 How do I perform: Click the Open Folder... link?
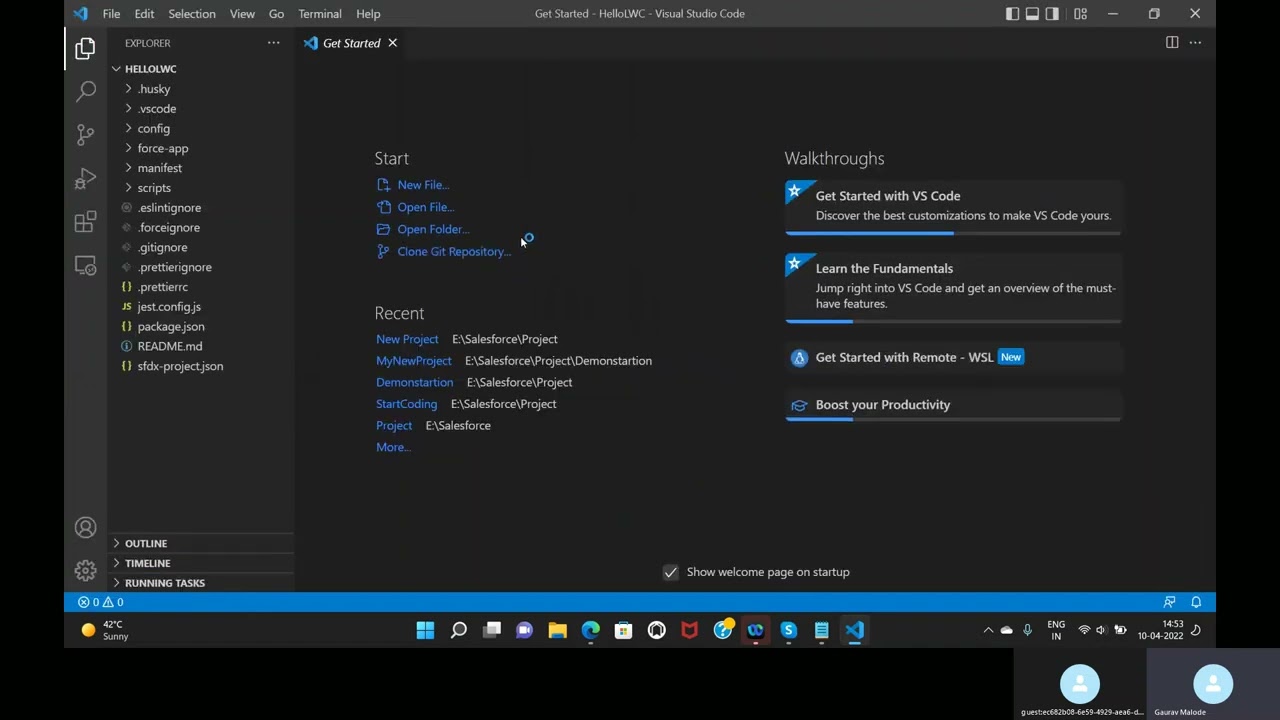[x=433, y=229]
